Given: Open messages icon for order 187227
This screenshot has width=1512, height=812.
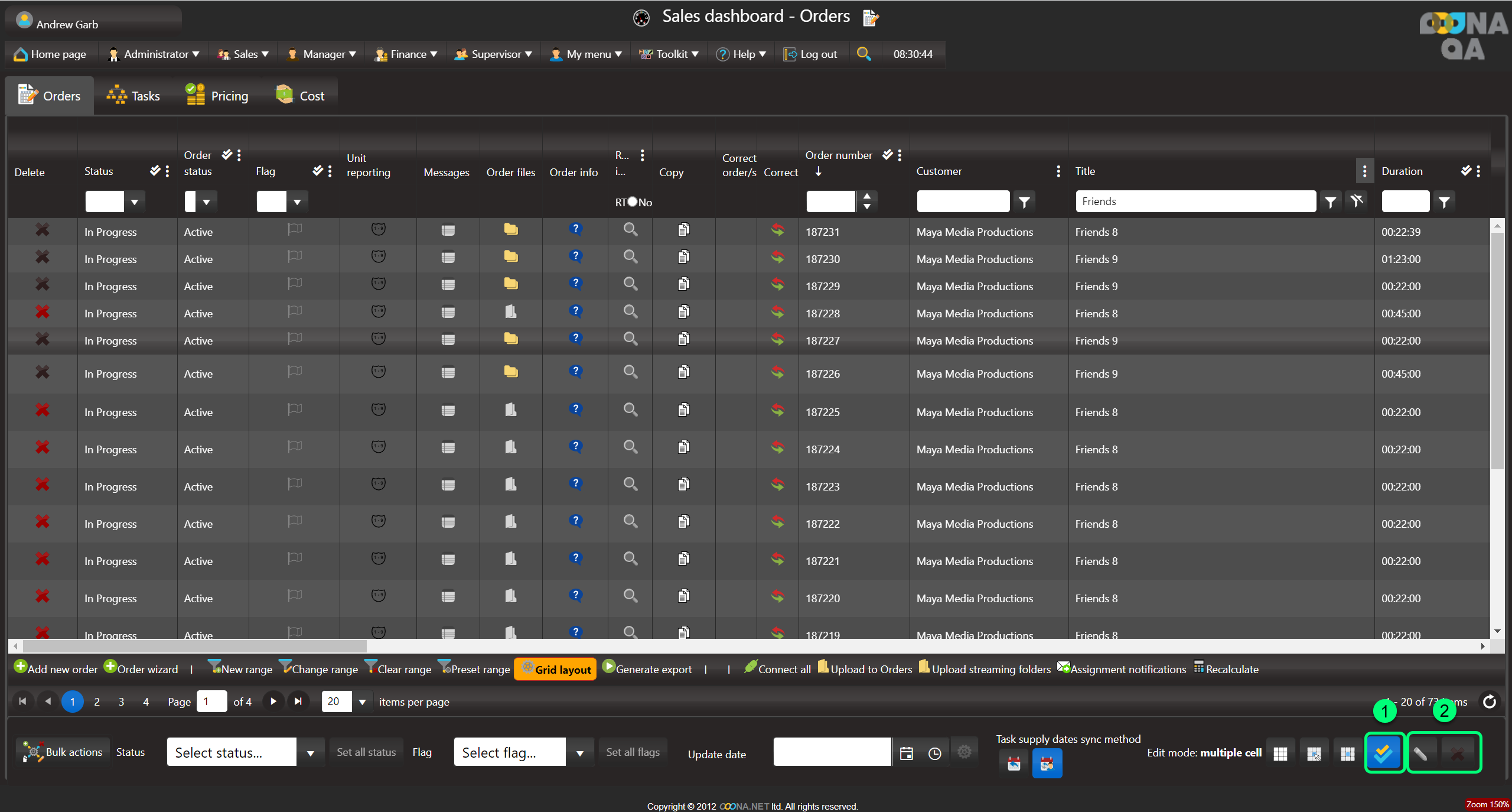Looking at the screenshot, I should point(448,340).
